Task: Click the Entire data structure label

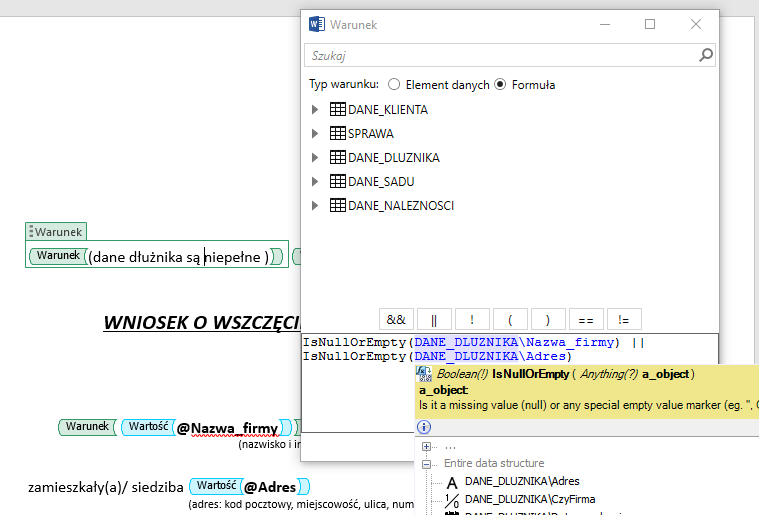Action: 494,463
